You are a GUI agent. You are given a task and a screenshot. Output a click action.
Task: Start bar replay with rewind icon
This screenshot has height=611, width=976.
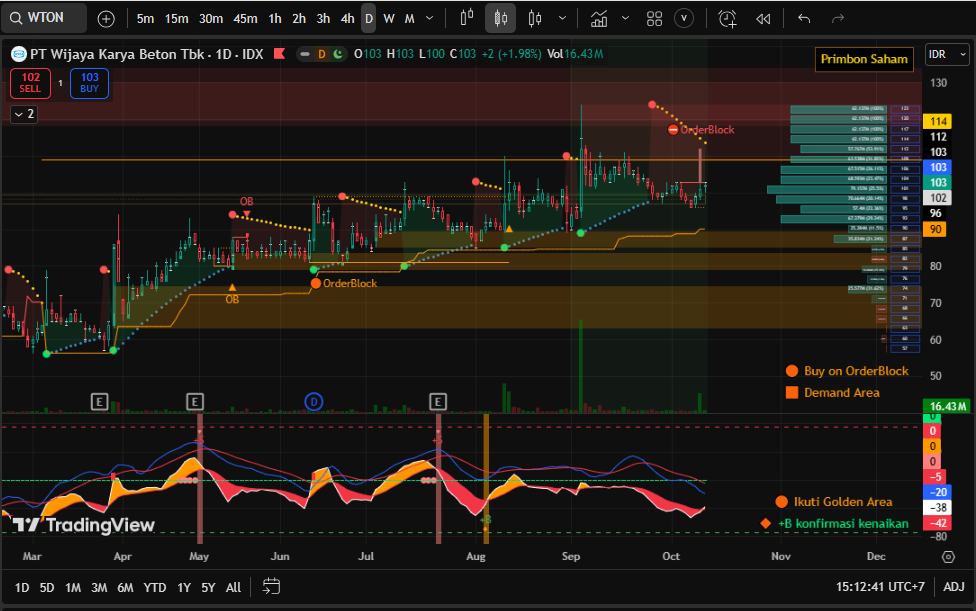click(763, 18)
